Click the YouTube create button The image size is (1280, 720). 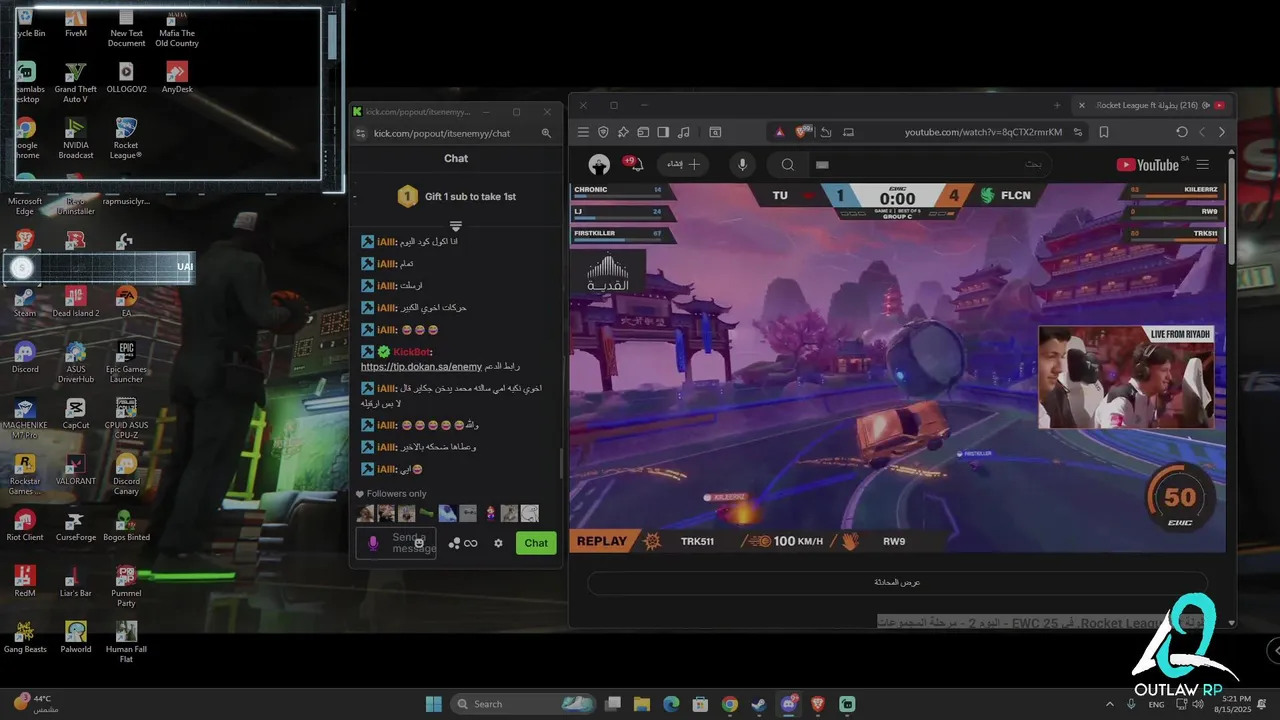click(x=684, y=165)
